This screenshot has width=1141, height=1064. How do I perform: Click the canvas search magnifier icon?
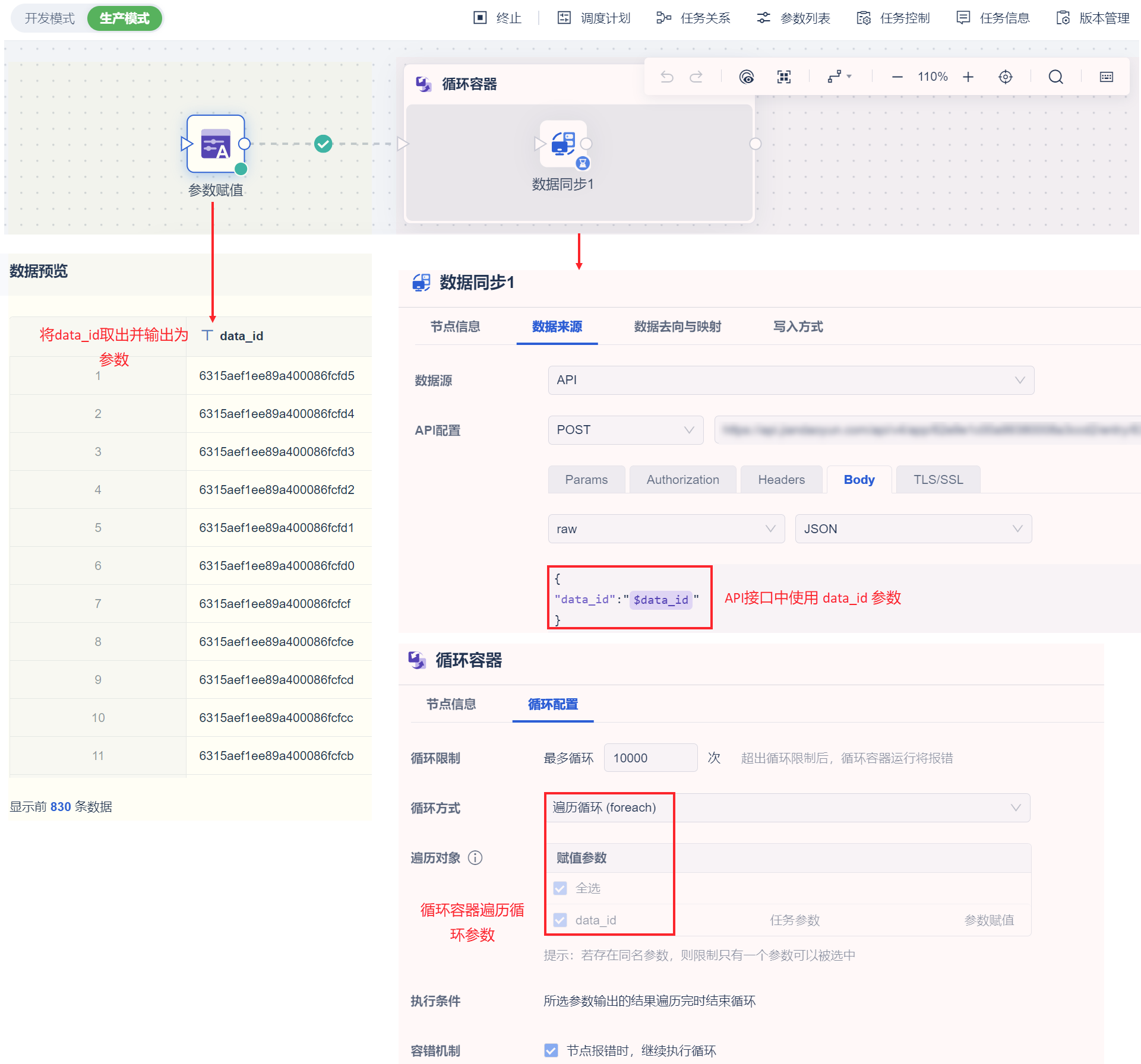point(1055,77)
